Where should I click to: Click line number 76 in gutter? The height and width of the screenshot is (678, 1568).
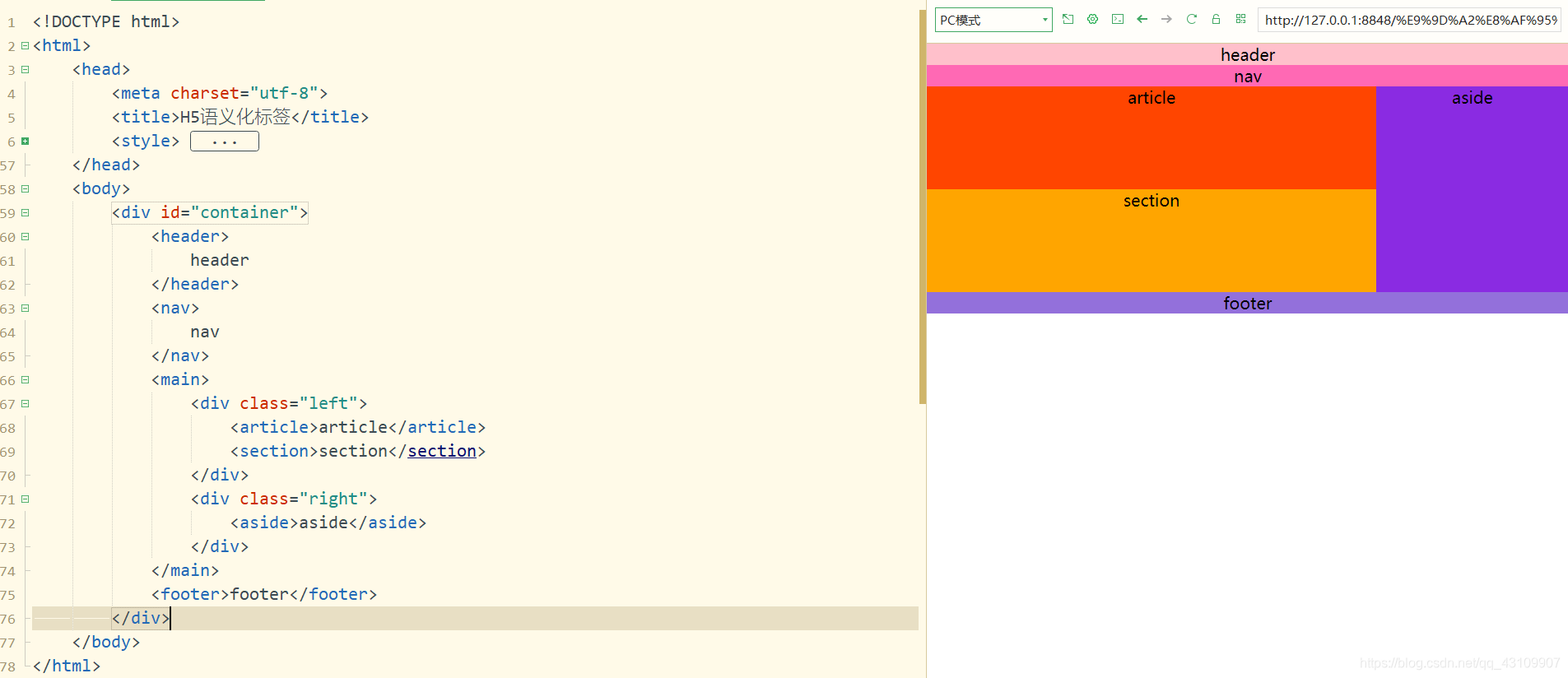click(8, 619)
